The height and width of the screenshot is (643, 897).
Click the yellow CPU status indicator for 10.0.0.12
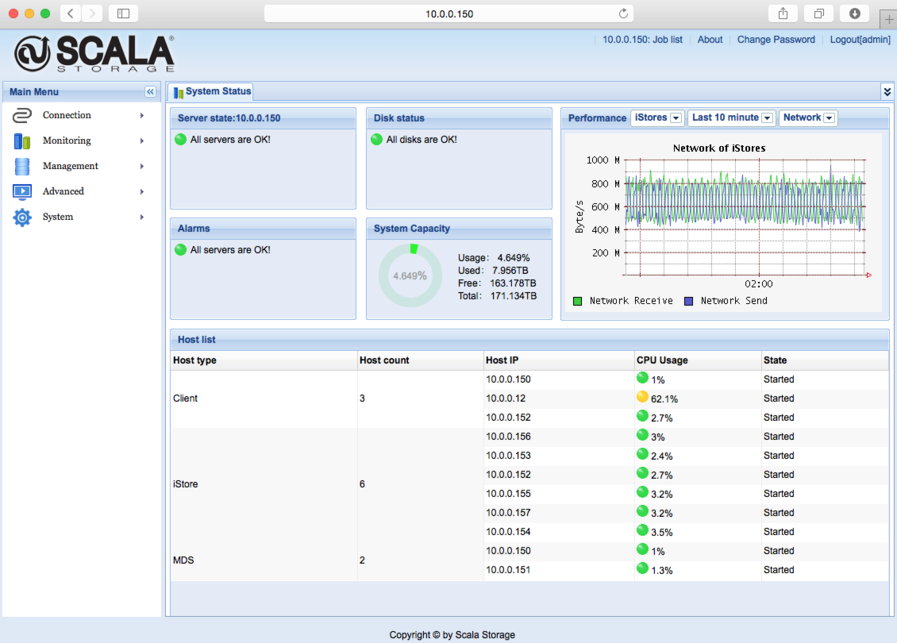pos(642,397)
